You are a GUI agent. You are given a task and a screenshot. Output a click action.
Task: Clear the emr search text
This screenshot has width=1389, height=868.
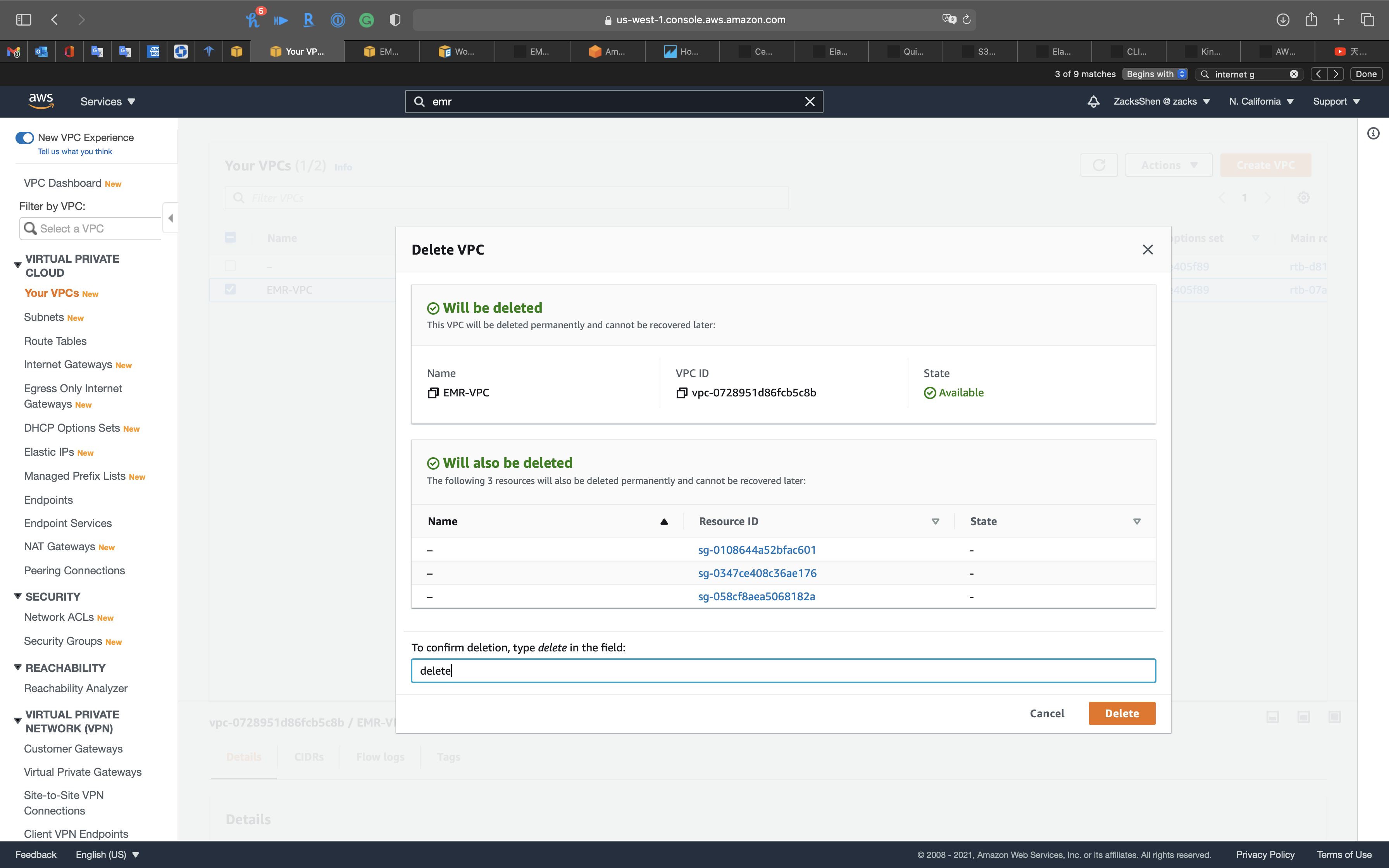pyautogui.click(x=809, y=102)
